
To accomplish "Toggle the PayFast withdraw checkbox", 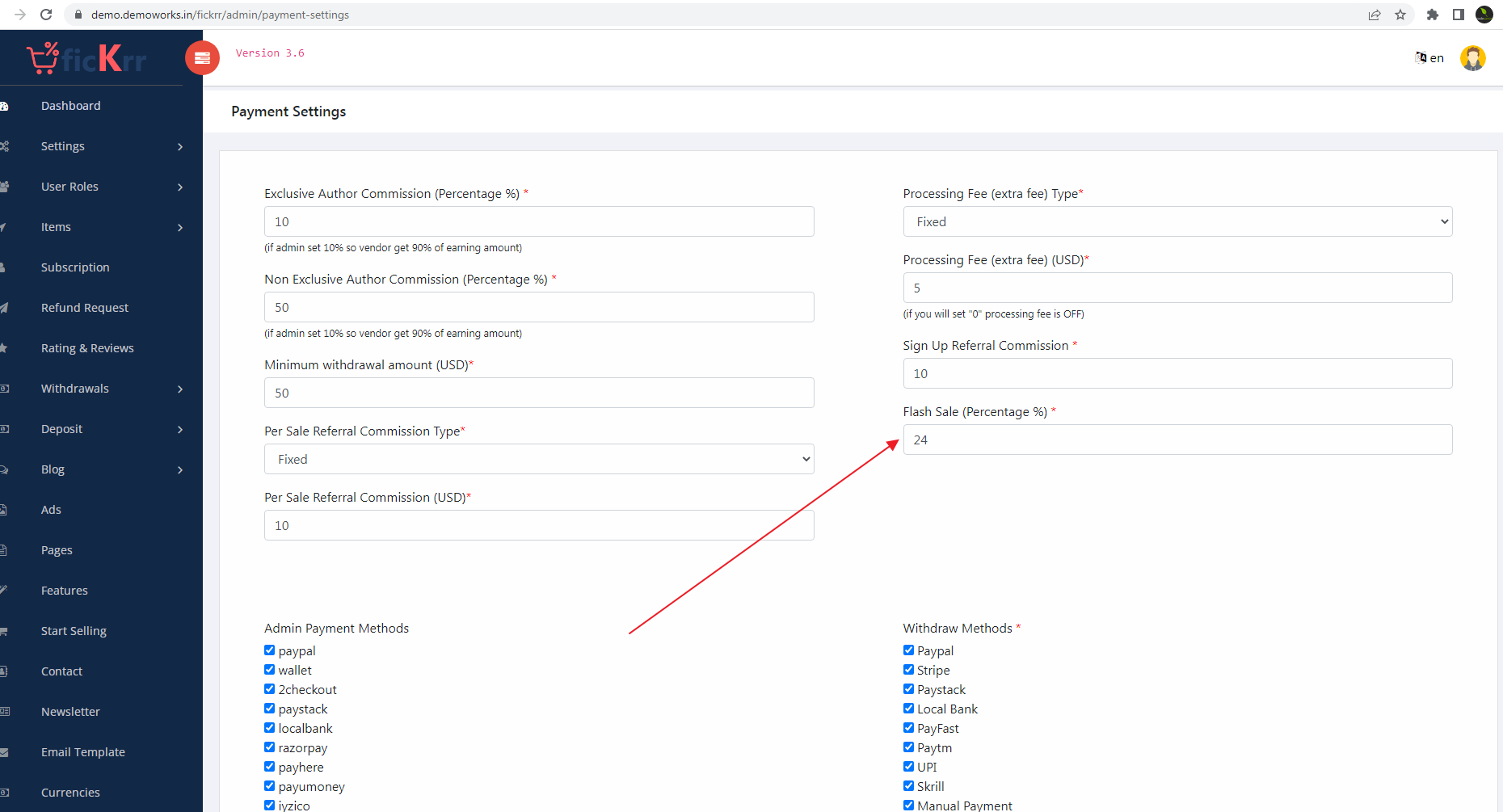I will [909, 728].
